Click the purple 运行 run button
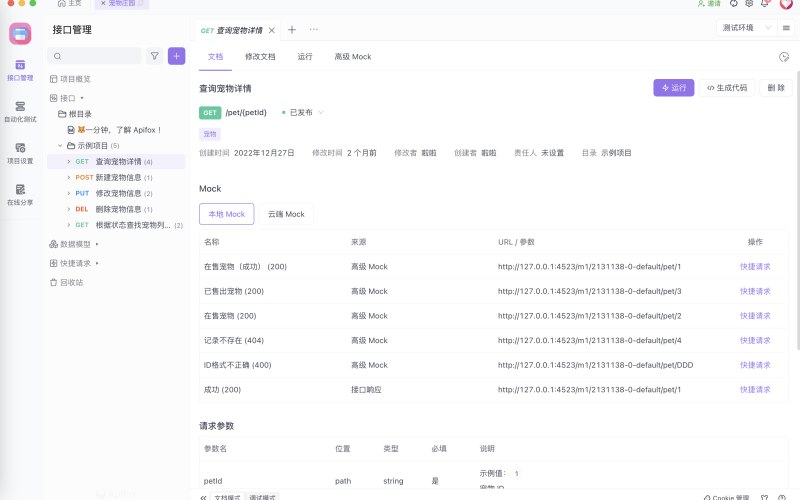Viewport: 800px width, 500px height. pyautogui.click(x=673, y=88)
